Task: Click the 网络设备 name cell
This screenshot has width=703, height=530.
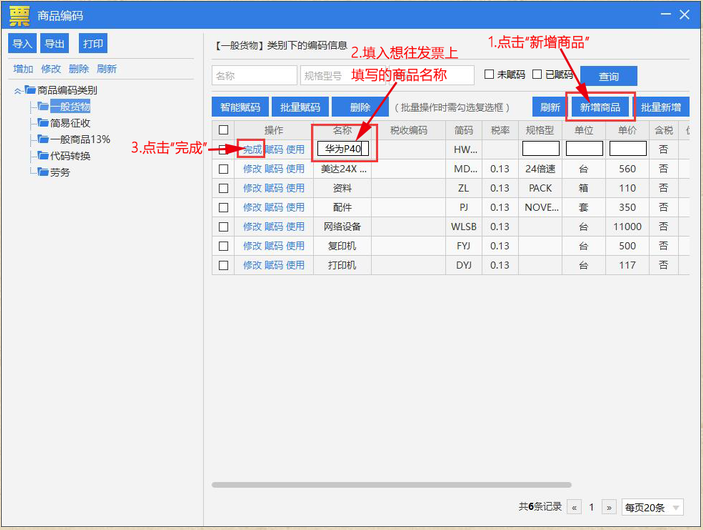Action: 342,226
